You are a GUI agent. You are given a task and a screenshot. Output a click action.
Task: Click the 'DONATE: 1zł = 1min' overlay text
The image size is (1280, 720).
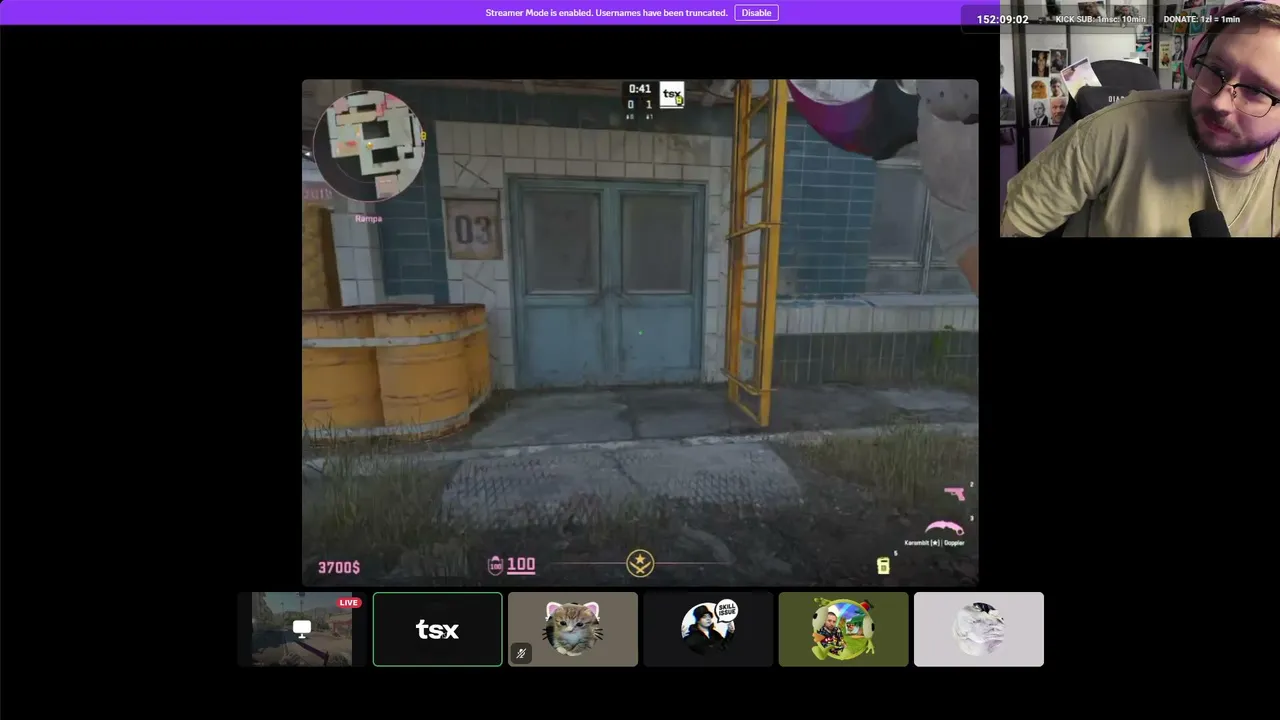[1201, 19]
